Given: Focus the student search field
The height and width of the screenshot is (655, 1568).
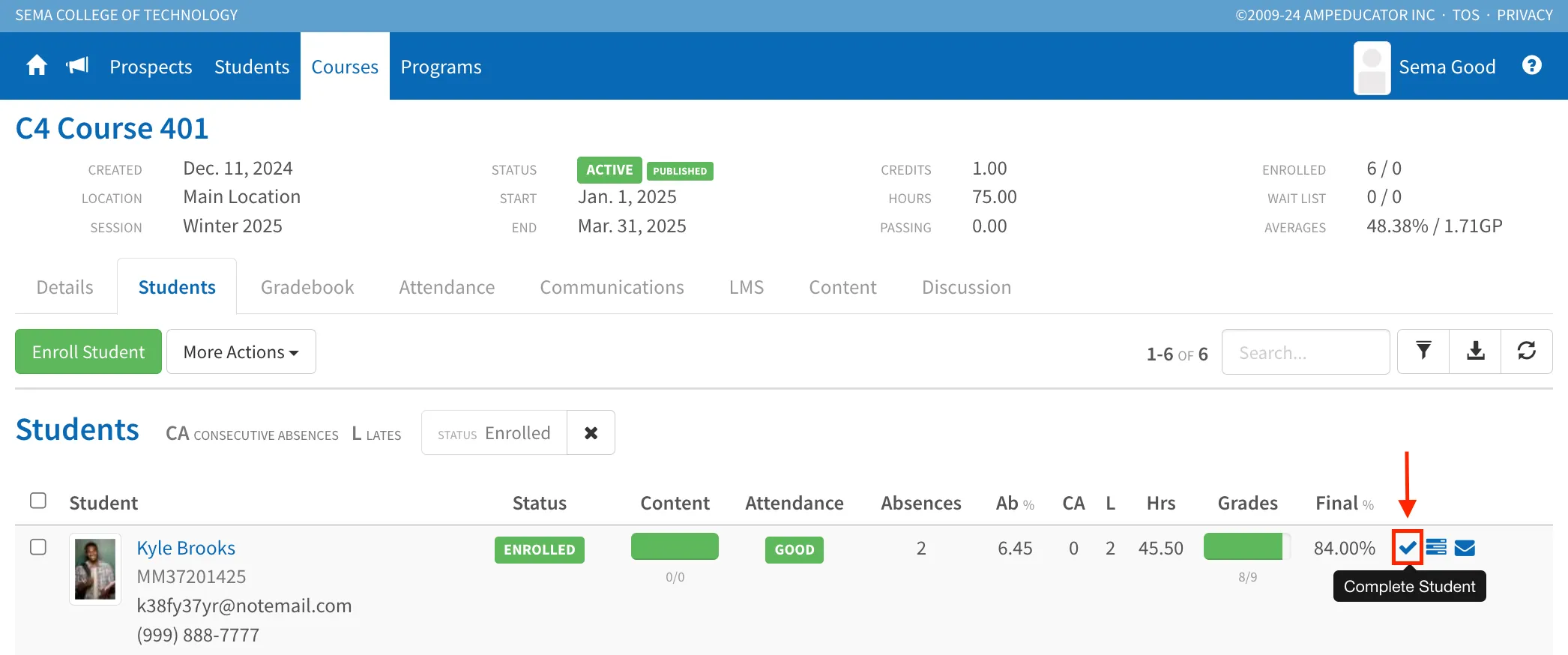Looking at the screenshot, I should click(1306, 352).
